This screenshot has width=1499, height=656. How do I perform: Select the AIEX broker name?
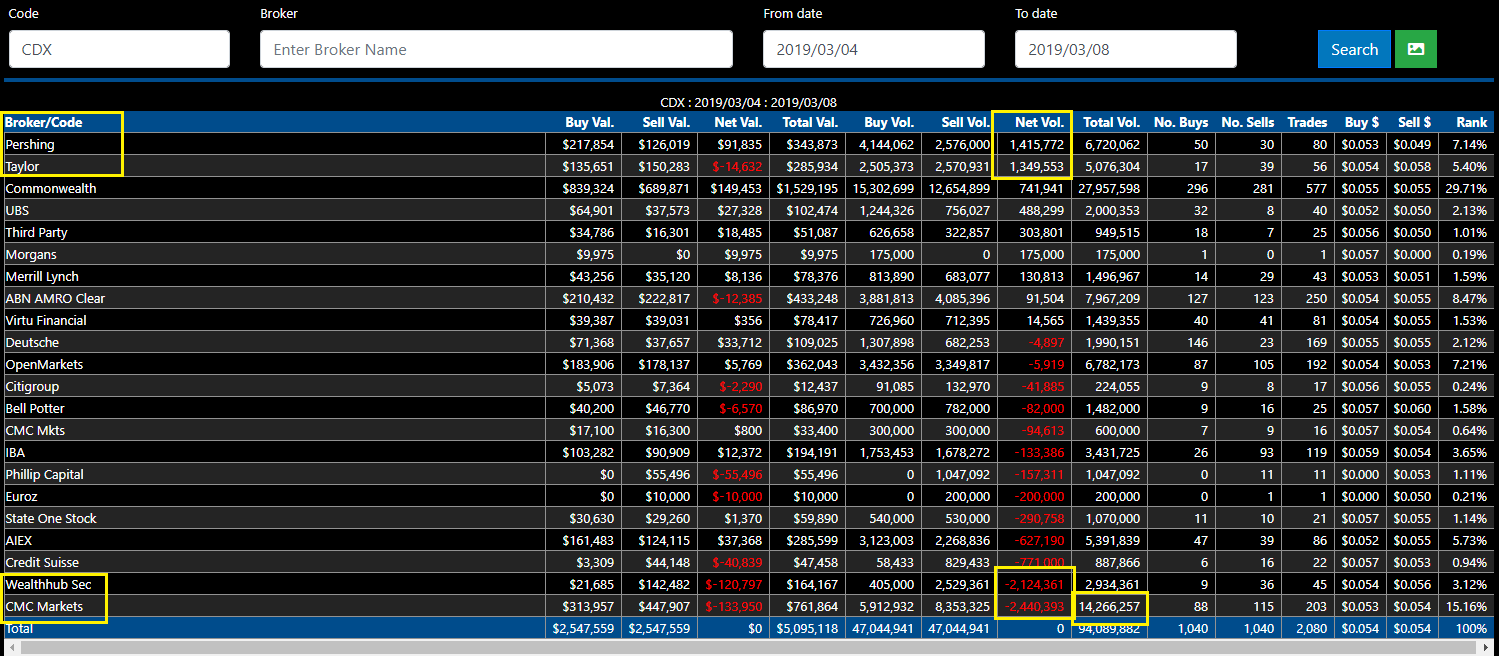(x=19, y=540)
